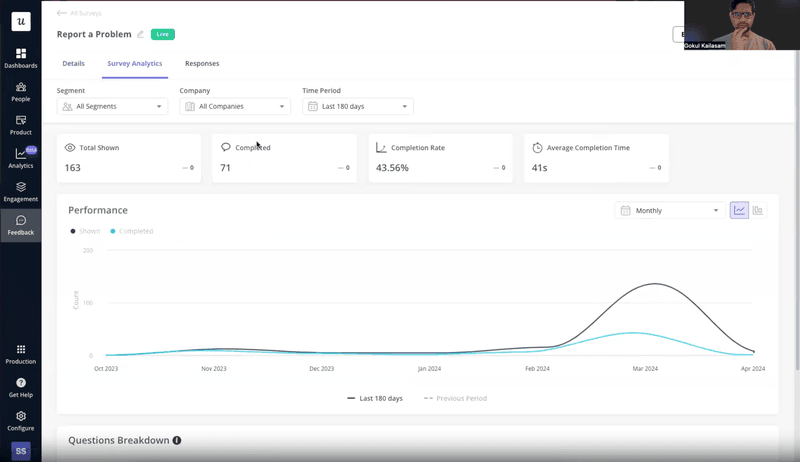Click Completion Rate value 43.56%
Viewport: 800px width, 462px height.
click(392, 168)
